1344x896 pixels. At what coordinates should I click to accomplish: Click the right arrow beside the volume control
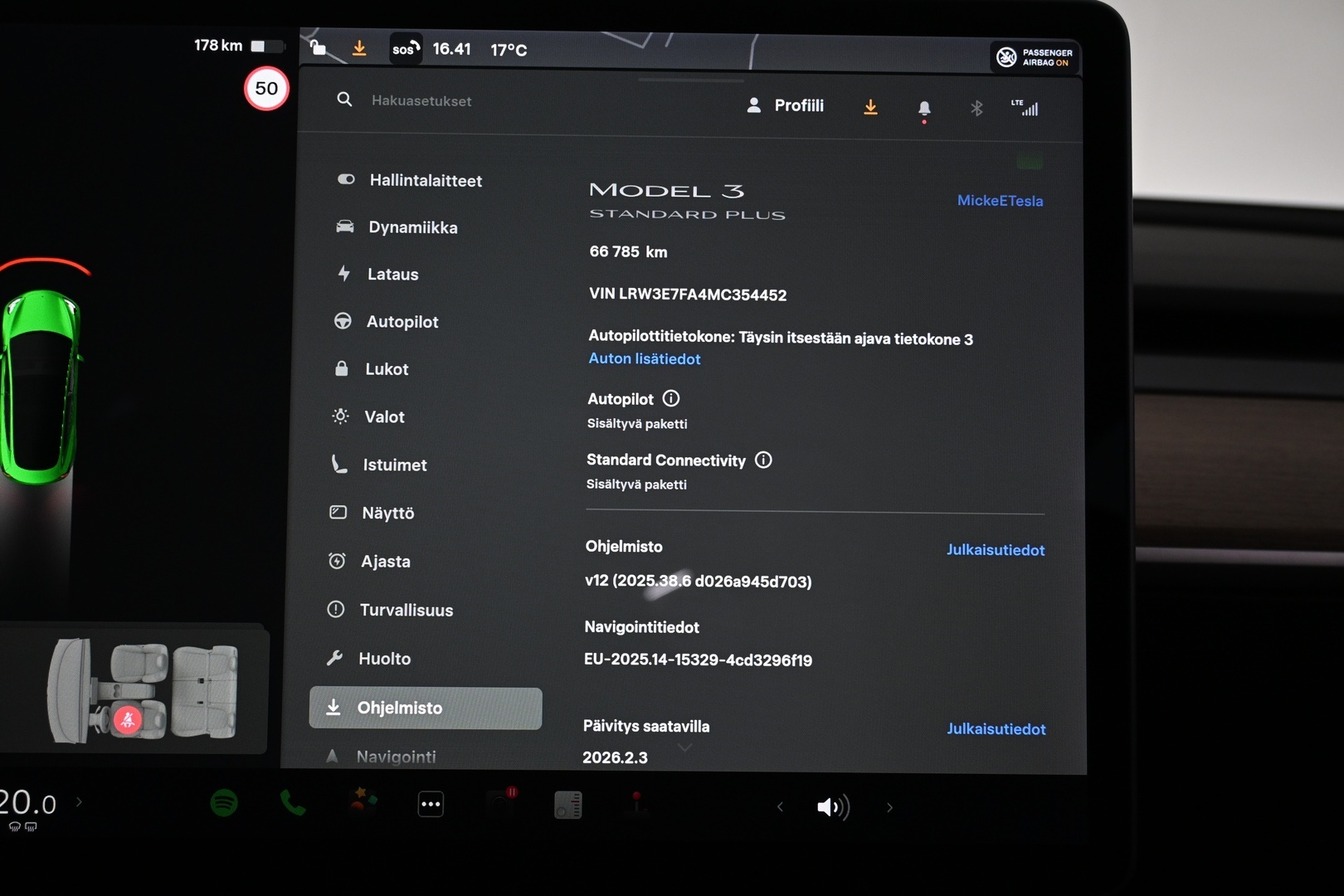point(889,806)
